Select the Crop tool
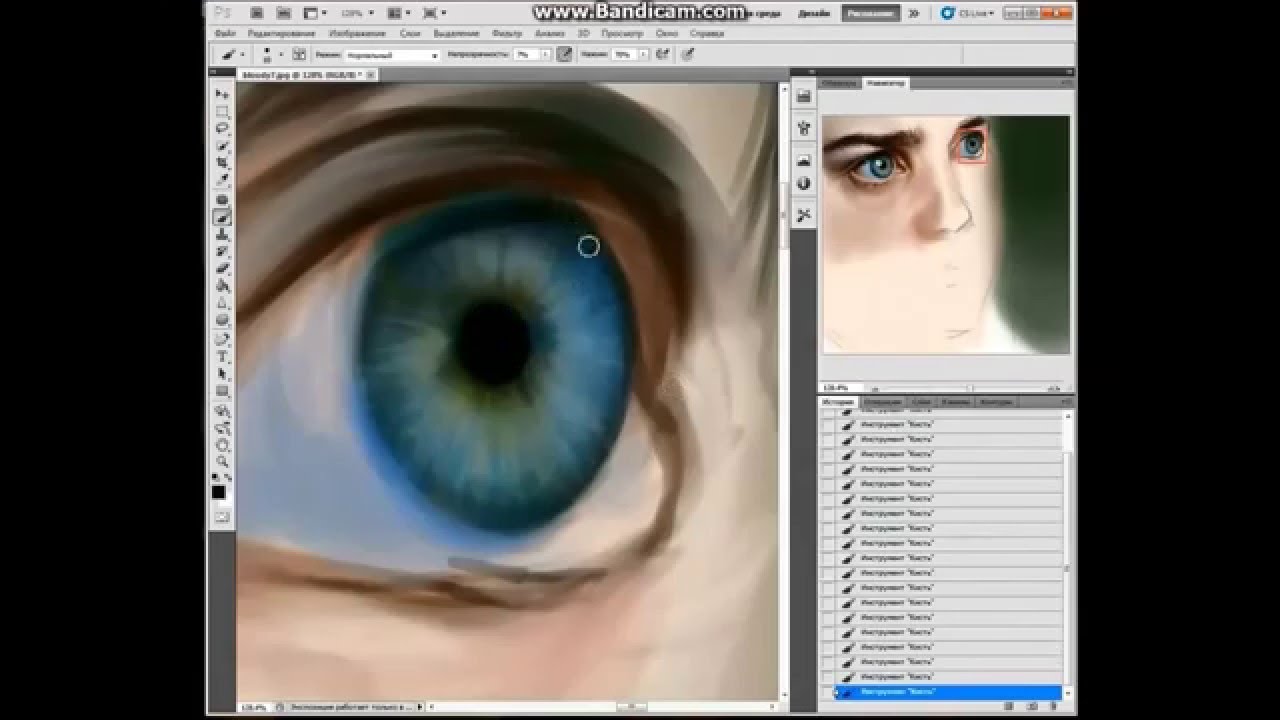 coord(222,163)
